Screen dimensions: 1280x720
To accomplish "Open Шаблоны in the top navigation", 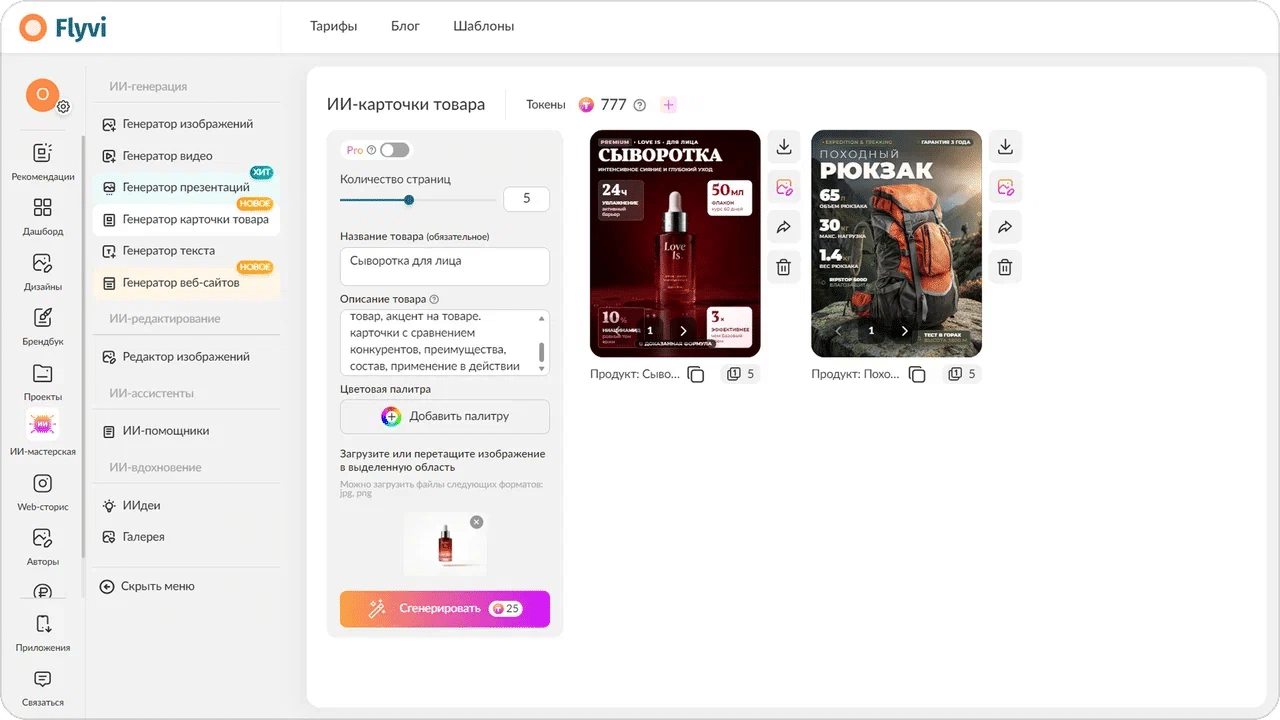I will (484, 26).
